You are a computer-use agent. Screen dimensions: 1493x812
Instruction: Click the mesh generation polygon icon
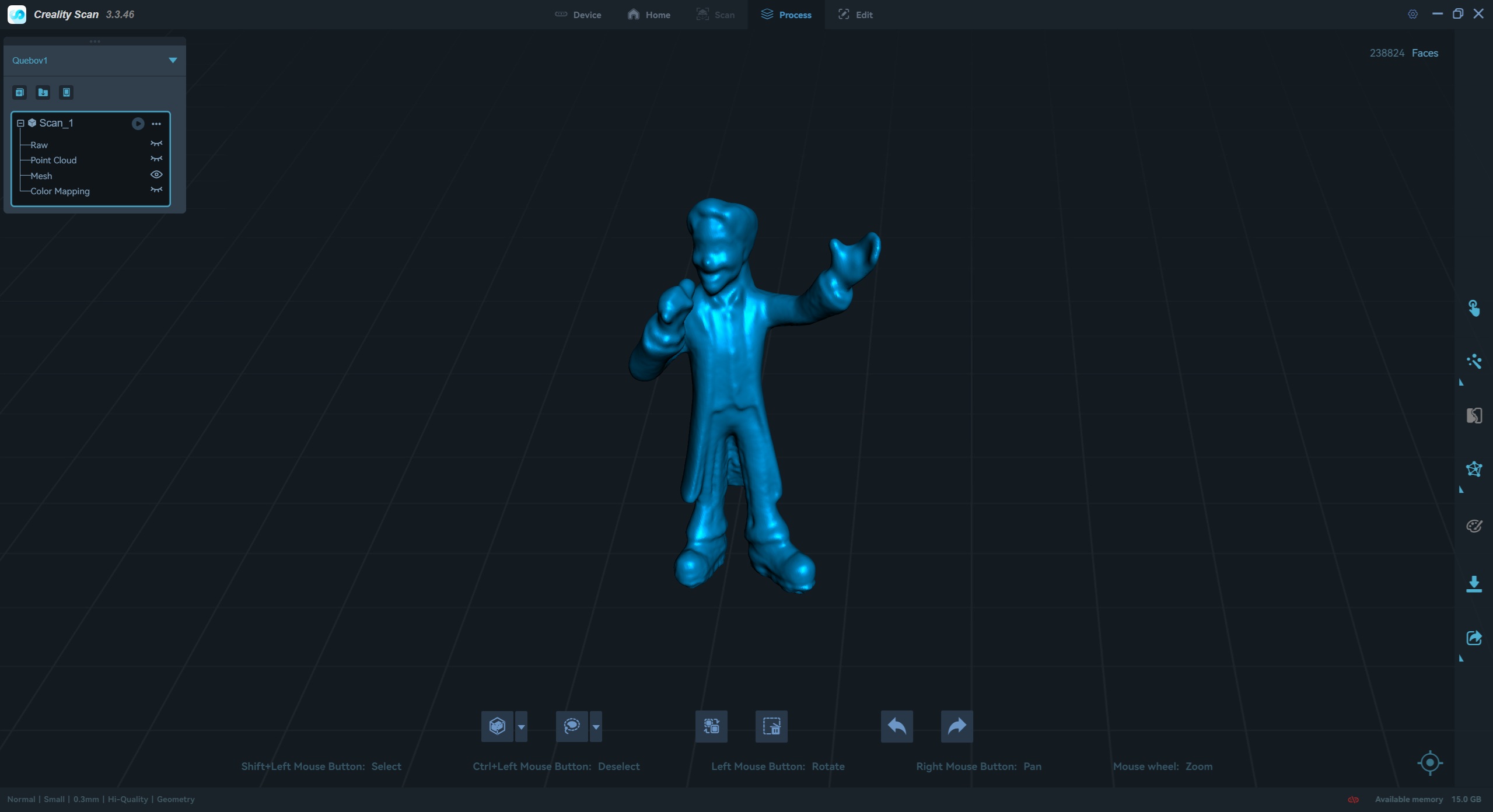(x=1474, y=470)
